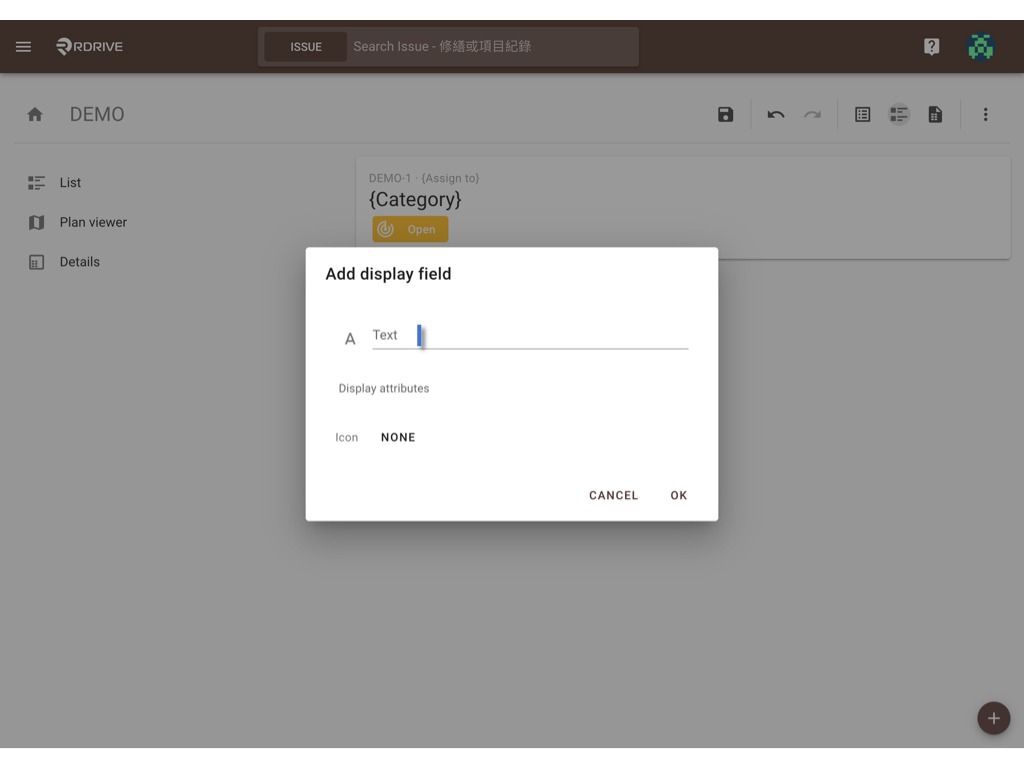Click the Plan viewer map icon
The image size is (1024, 768).
click(37, 223)
